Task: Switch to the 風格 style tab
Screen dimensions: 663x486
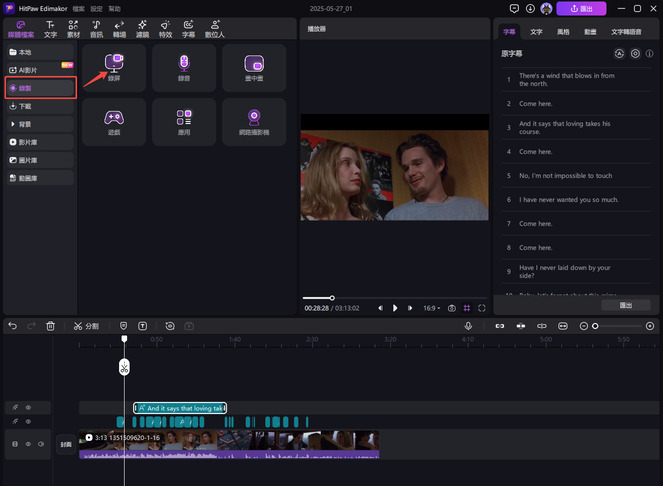Action: coord(563,32)
